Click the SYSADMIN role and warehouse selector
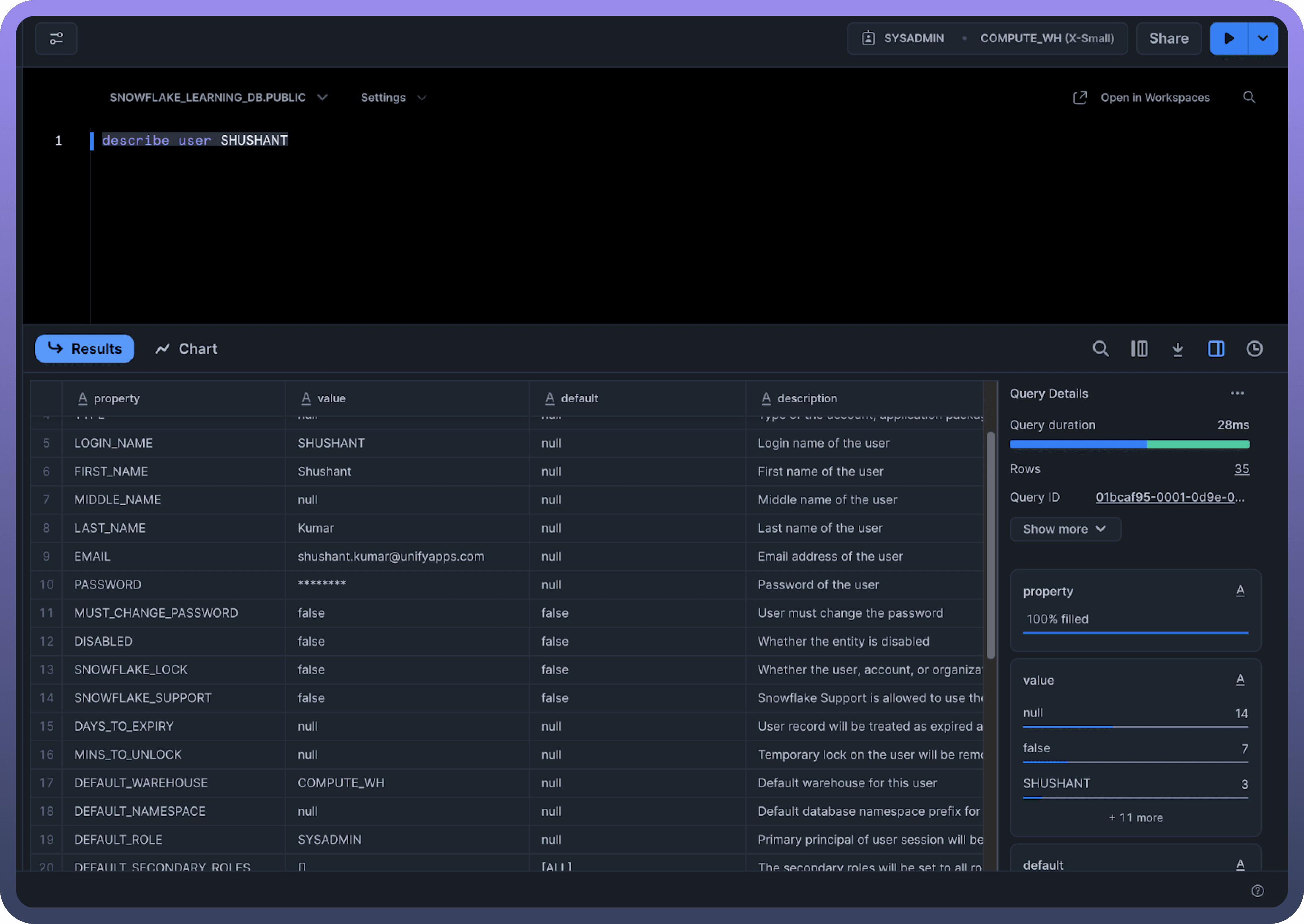This screenshot has width=1304, height=924. (986, 38)
